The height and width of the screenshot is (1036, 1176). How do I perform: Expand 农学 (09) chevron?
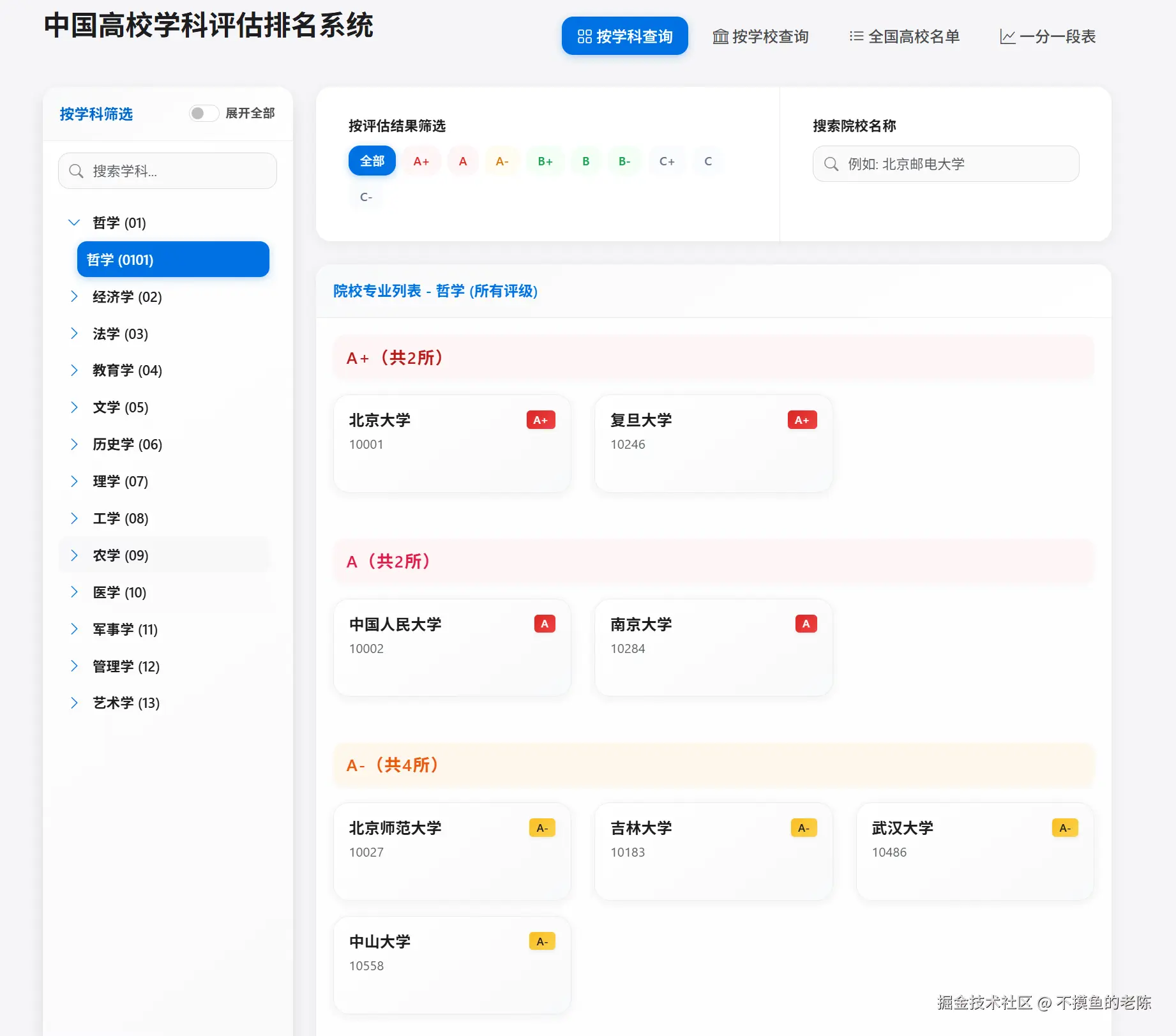pos(74,555)
